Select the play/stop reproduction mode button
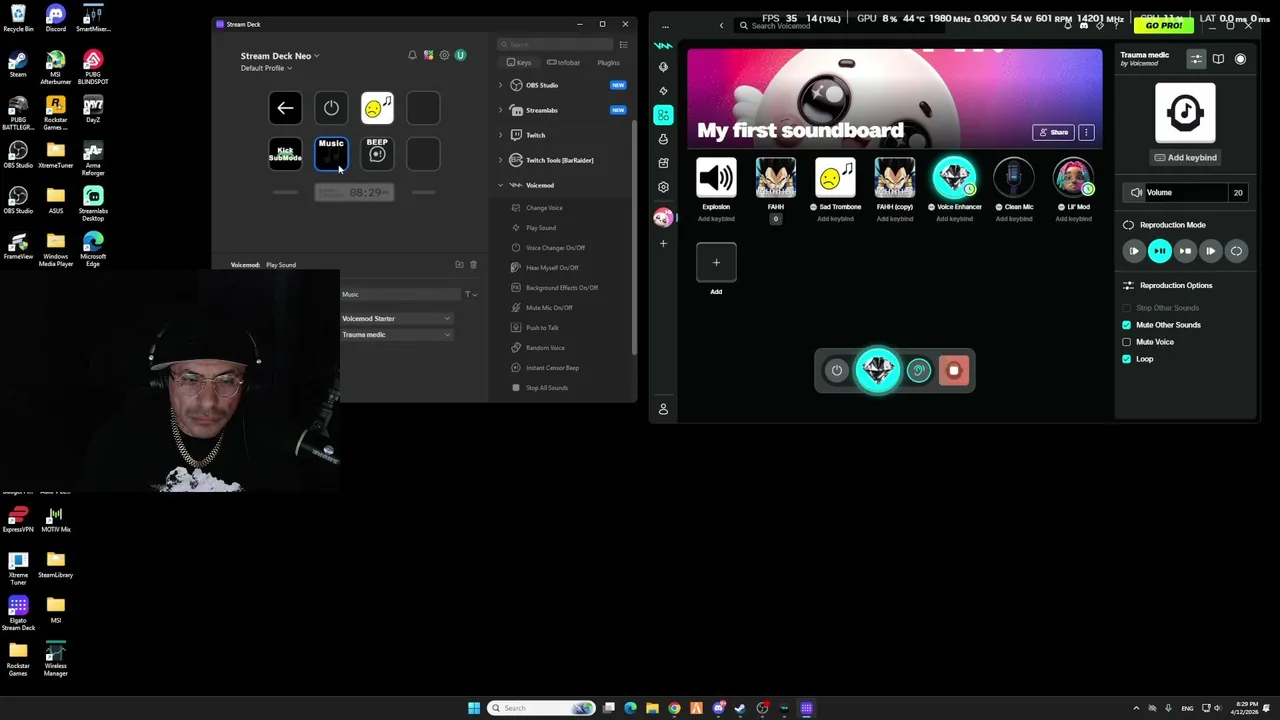1280x720 pixels. click(1185, 251)
